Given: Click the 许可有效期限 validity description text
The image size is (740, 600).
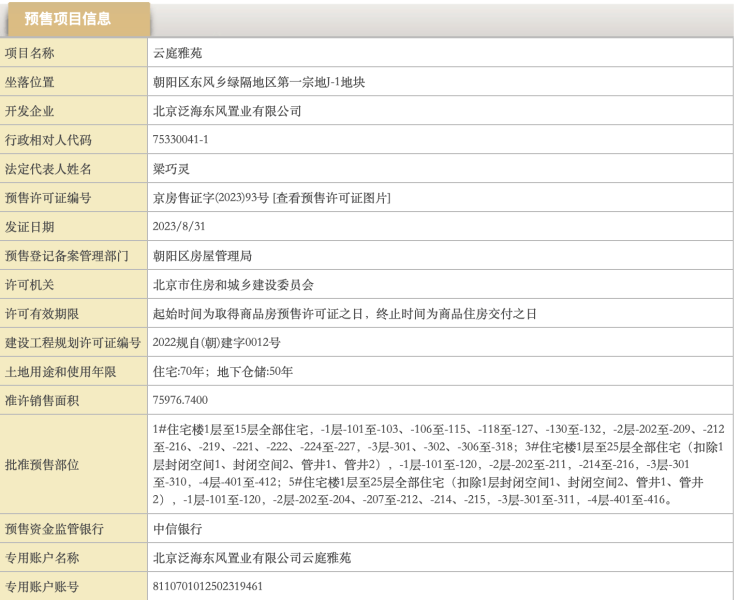Looking at the screenshot, I should point(344,314).
